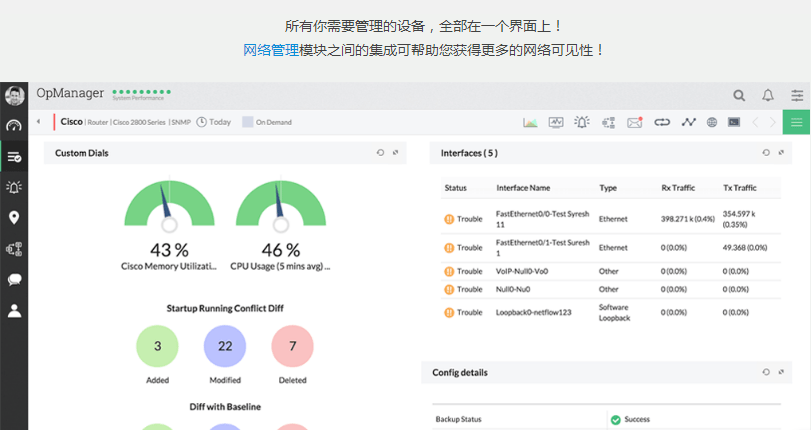Open the user account sidebar icon
The image size is (811, 430).
click(14, 311)
